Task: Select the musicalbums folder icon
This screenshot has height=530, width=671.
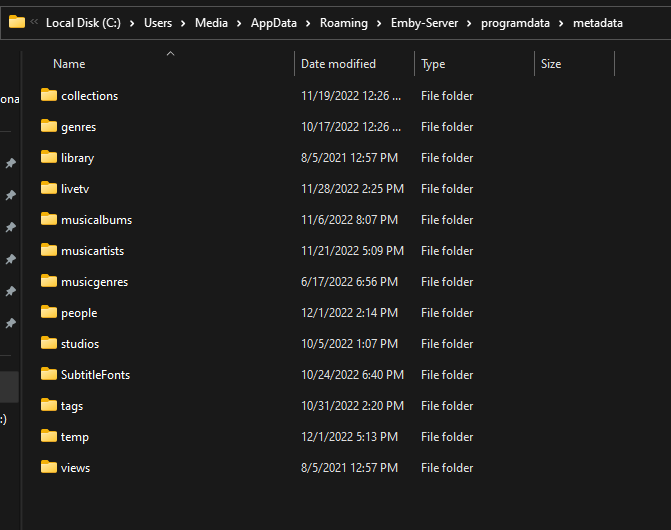Action: point(49,220)
